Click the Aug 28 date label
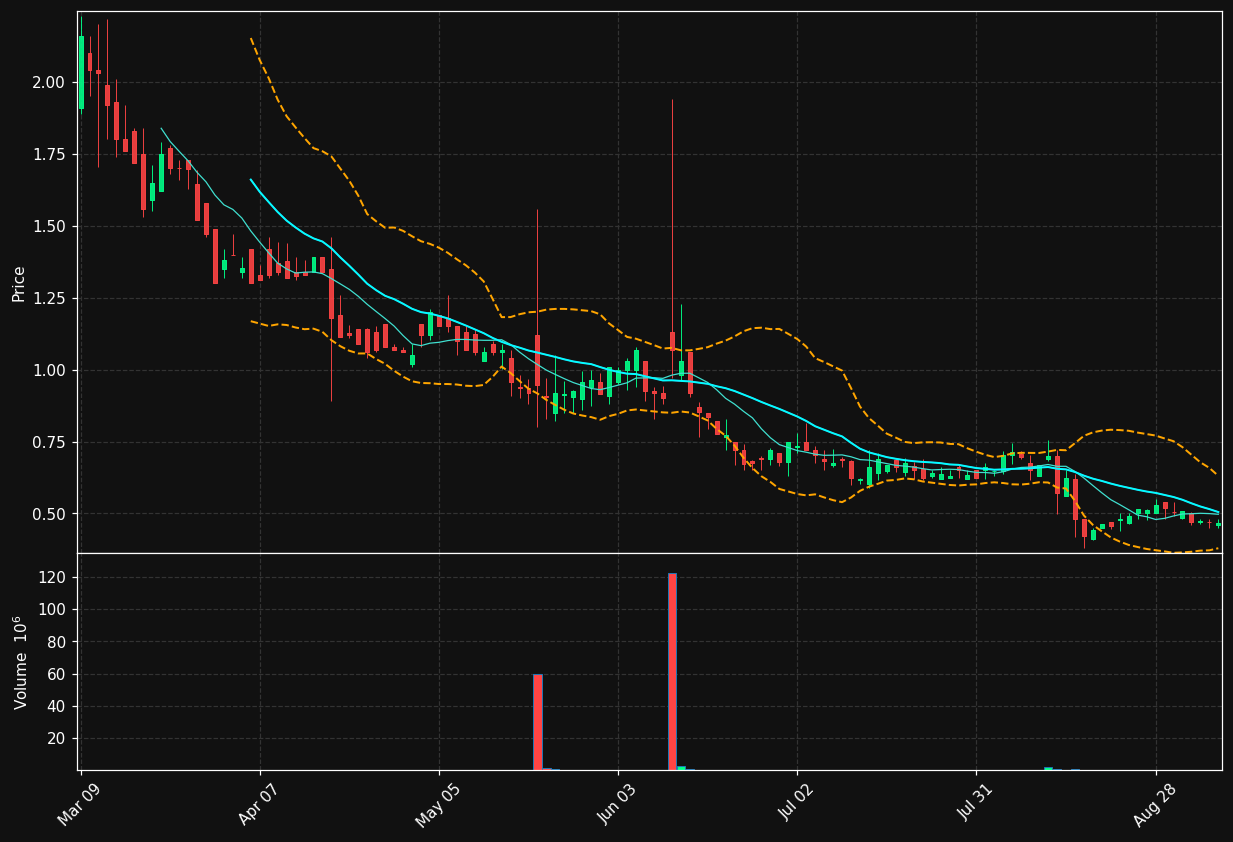The image size is (1233, 842). (x=1154, y=804)
